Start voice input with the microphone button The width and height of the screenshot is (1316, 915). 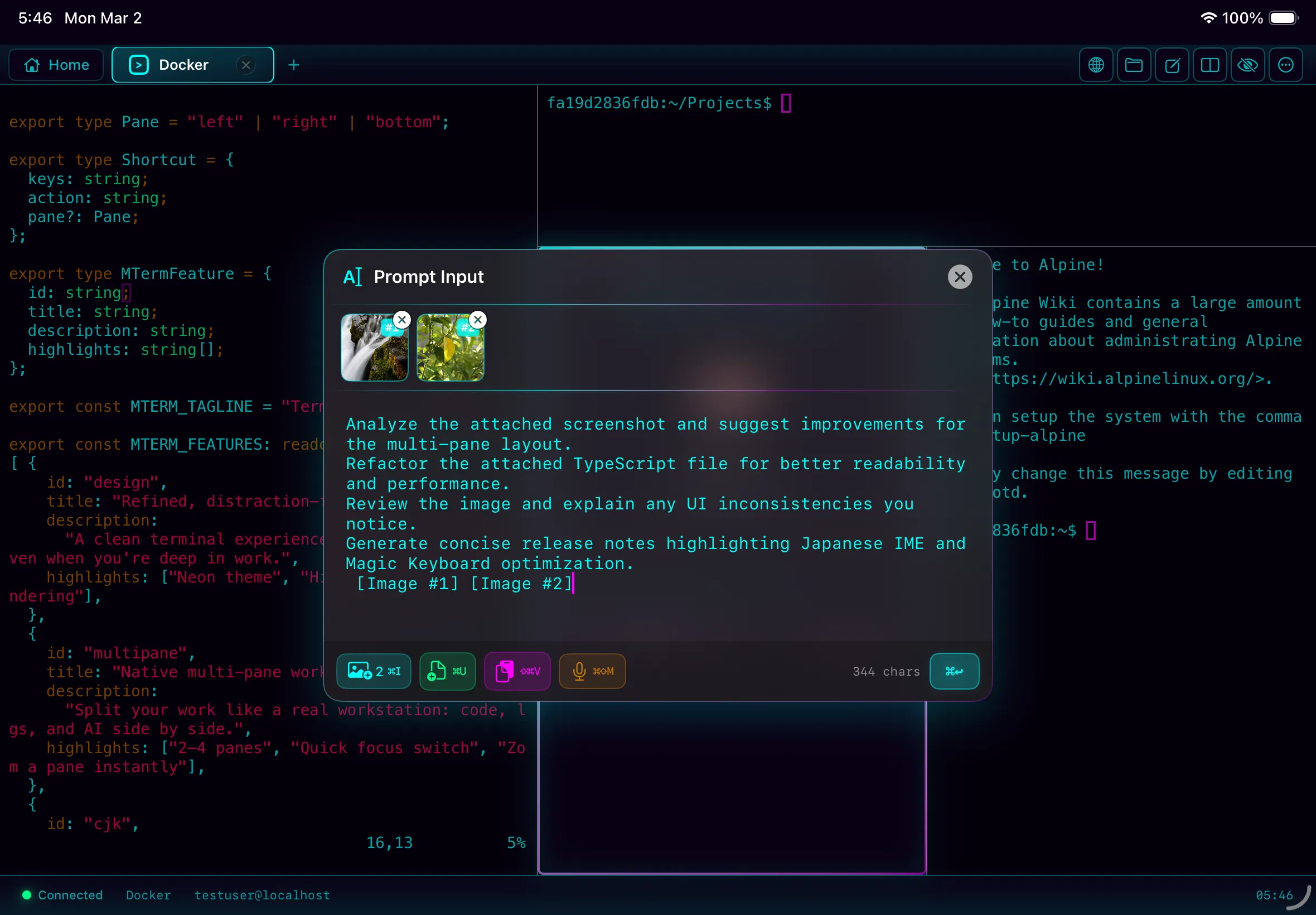[592, 671]
